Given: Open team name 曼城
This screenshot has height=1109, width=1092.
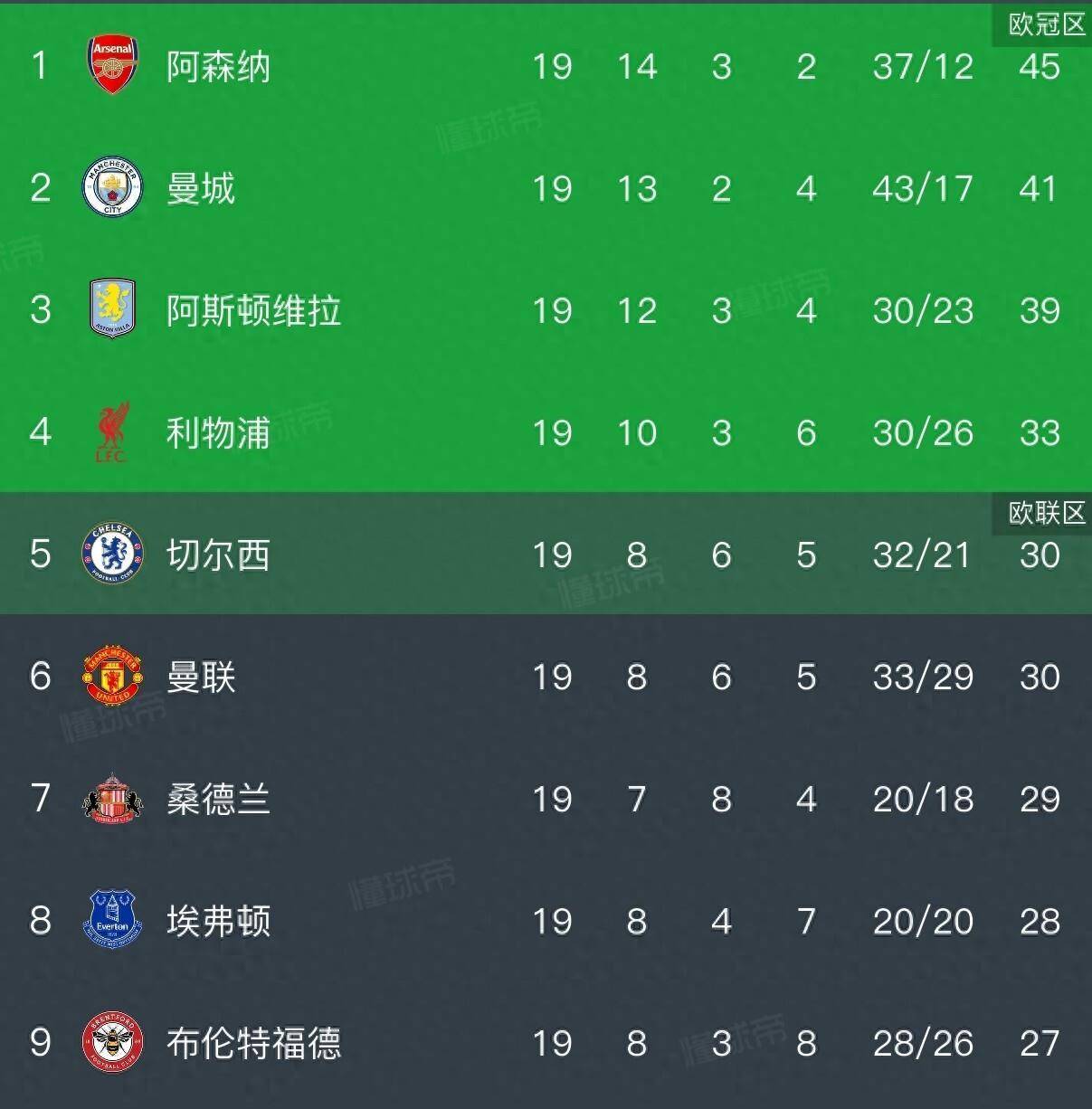Looking at the screenshot, I should point(201,188).
